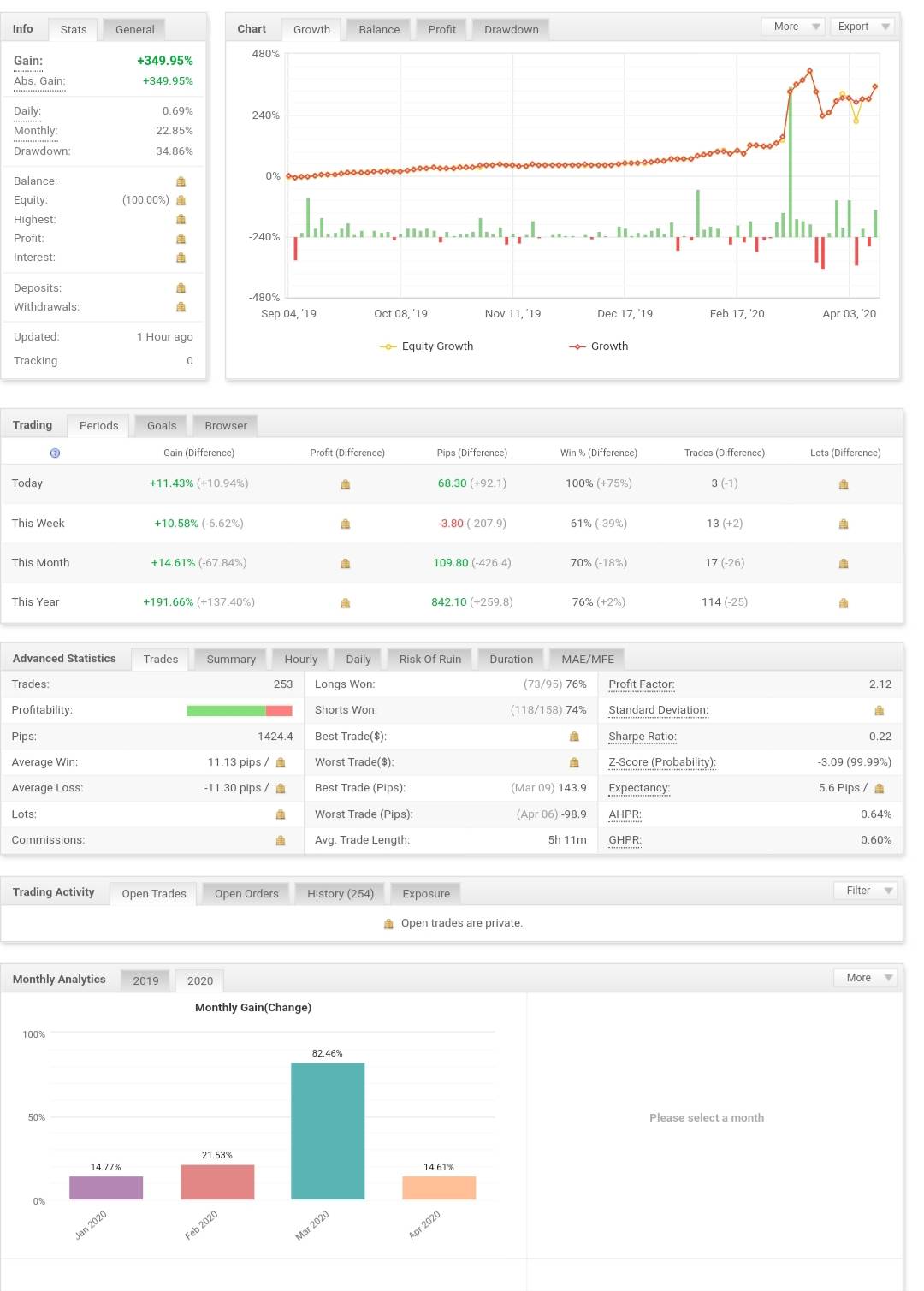The height and width of the screenshot is (1291, 924).
Task: Toggle Growth series in chart legend
Action: tap(599, 346)
